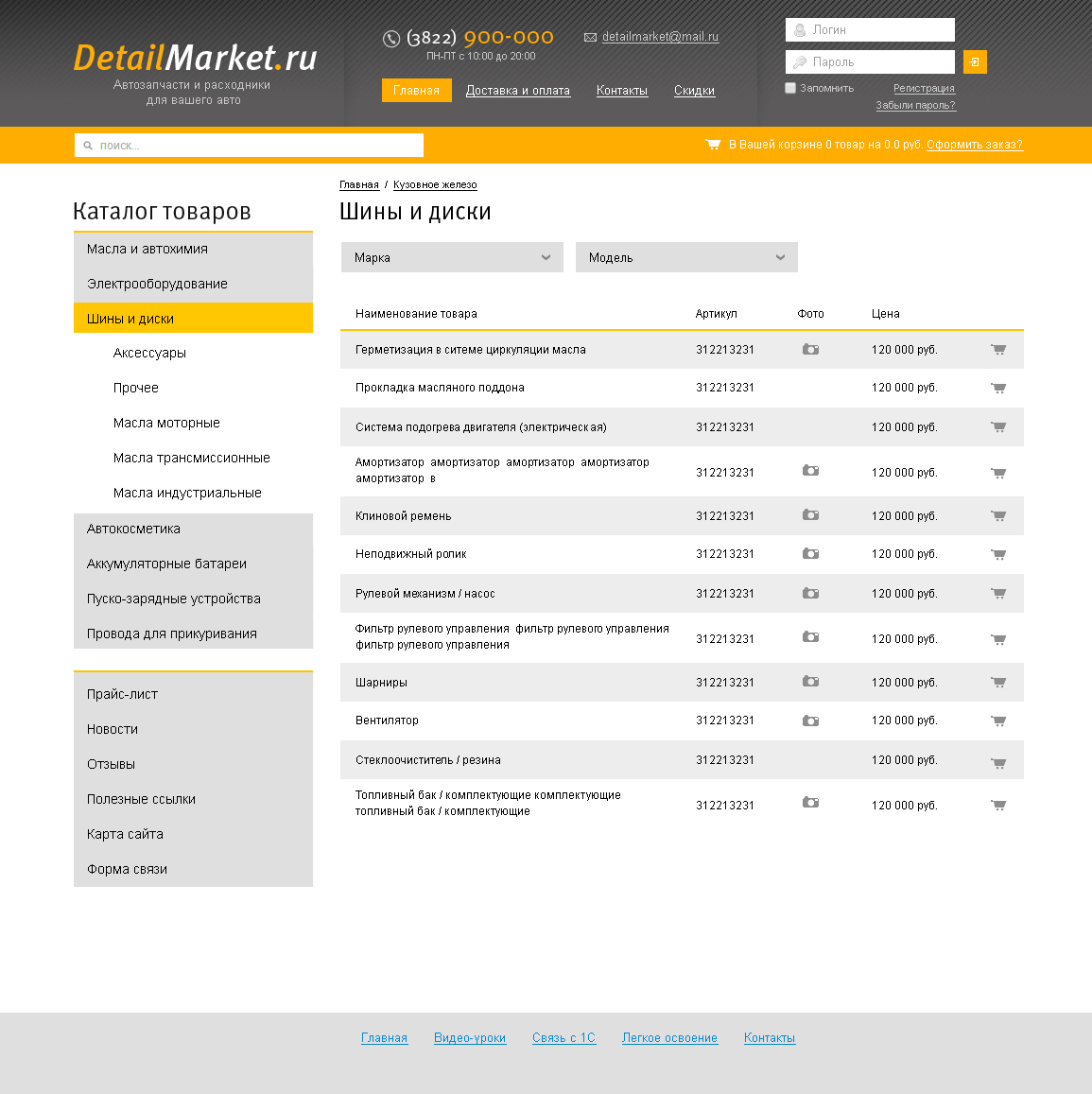
Task: Open photo of 'Шарниры' item
Action: coord(810,682)
